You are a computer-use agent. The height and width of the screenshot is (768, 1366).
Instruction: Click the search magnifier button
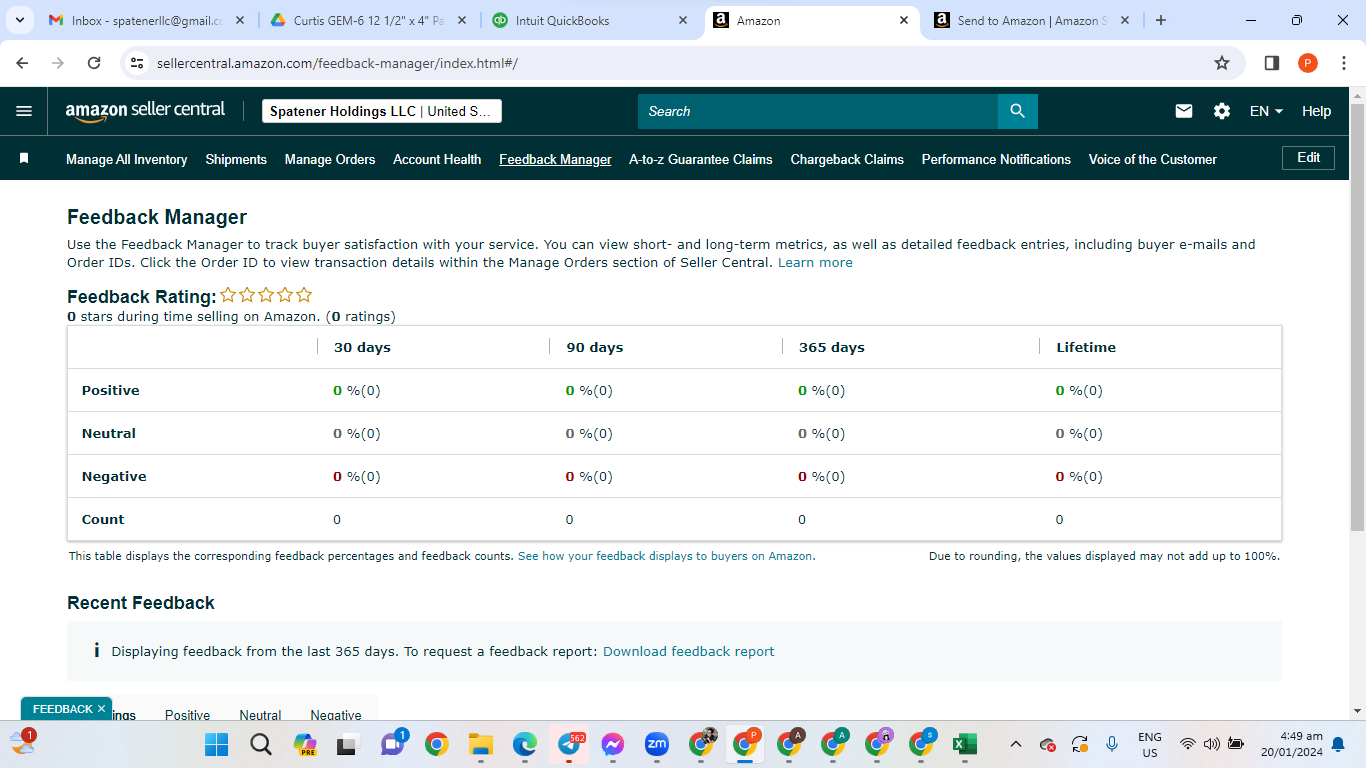tap(1017, 111)
